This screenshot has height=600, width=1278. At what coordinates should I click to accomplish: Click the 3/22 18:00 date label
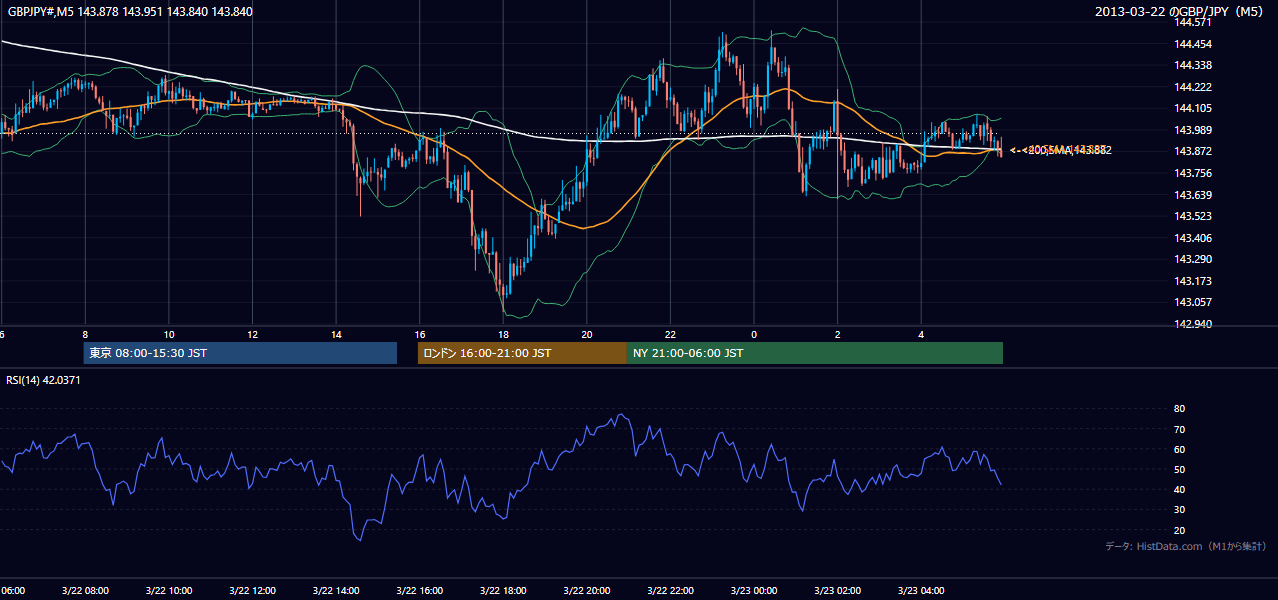[503, 591]
